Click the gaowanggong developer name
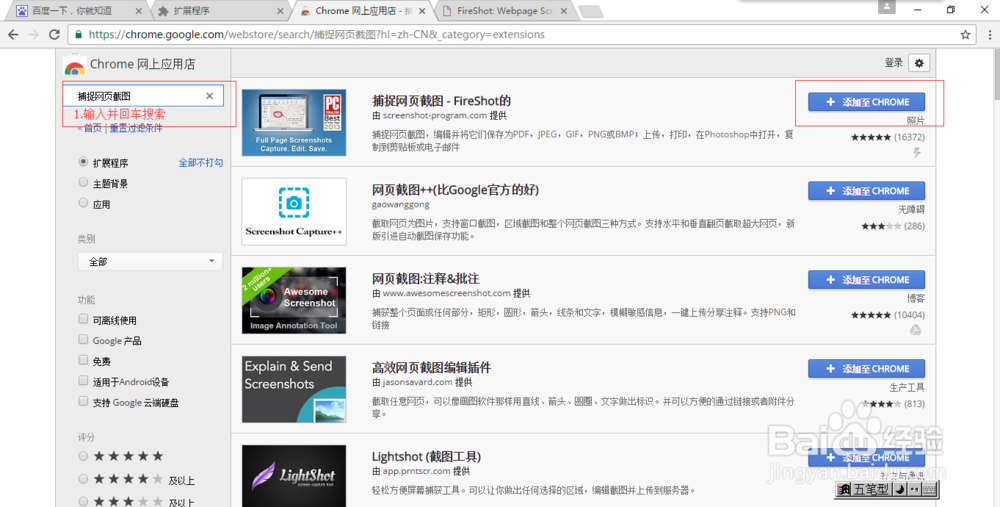The width and height of the screenshot is (1000, 507). point(401,205)
